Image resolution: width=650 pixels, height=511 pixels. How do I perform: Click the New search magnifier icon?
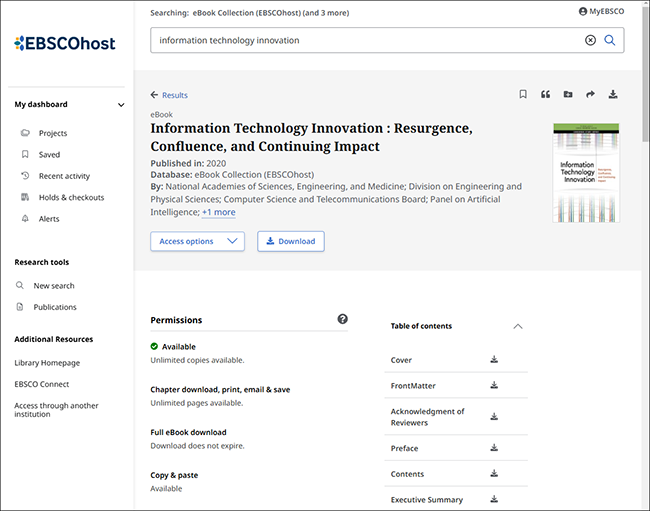[x=20, y=285]
